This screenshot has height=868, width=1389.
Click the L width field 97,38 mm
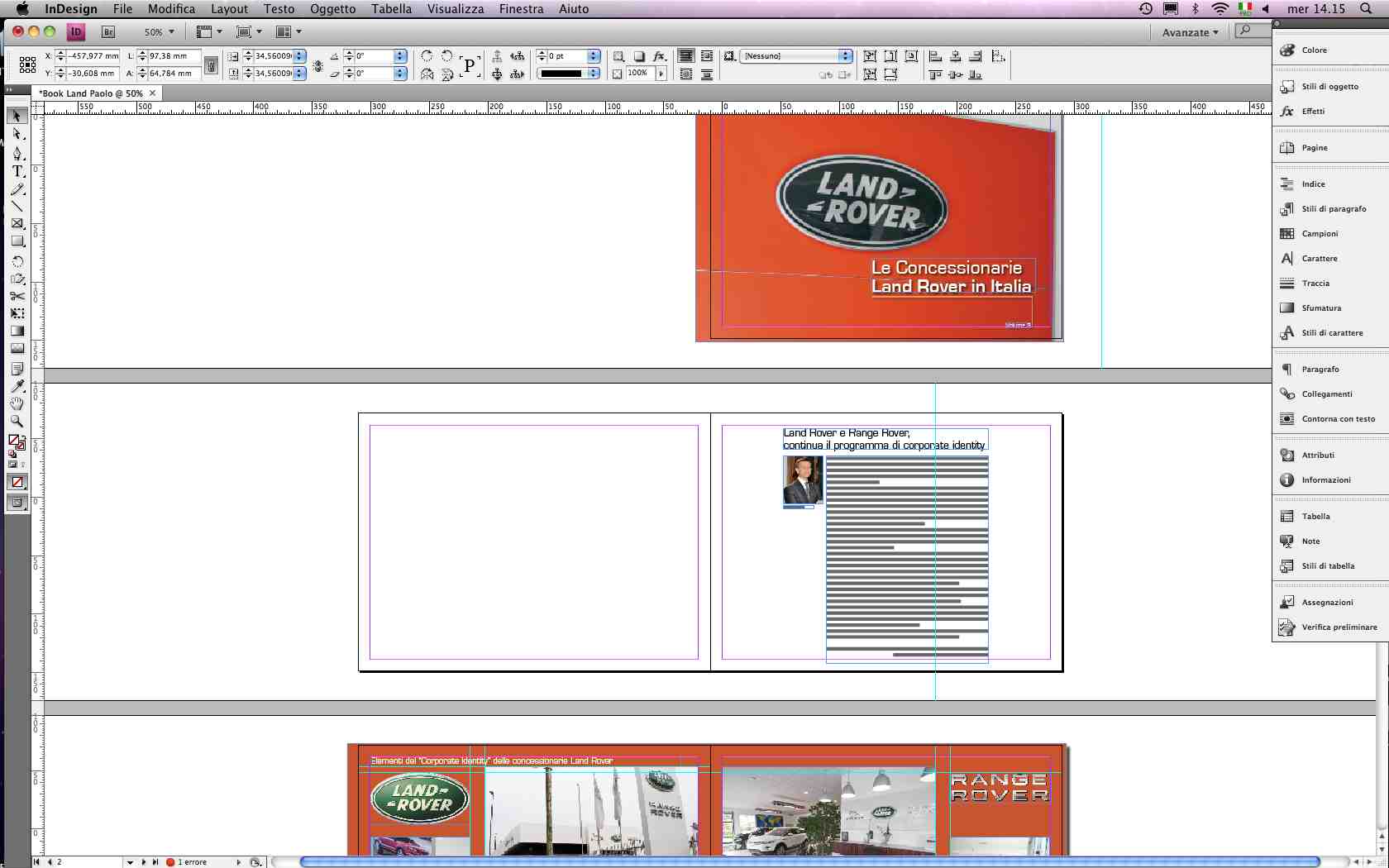pos(174,56)
